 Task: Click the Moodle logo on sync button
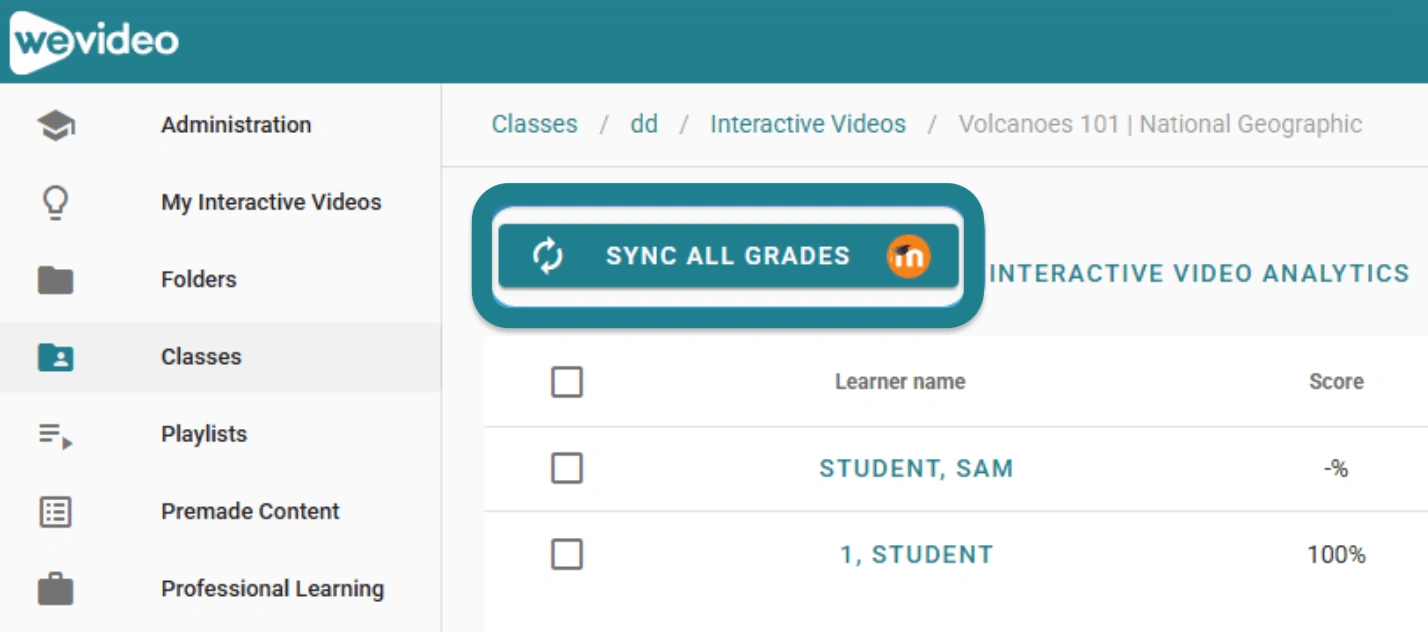click(908, 256)
